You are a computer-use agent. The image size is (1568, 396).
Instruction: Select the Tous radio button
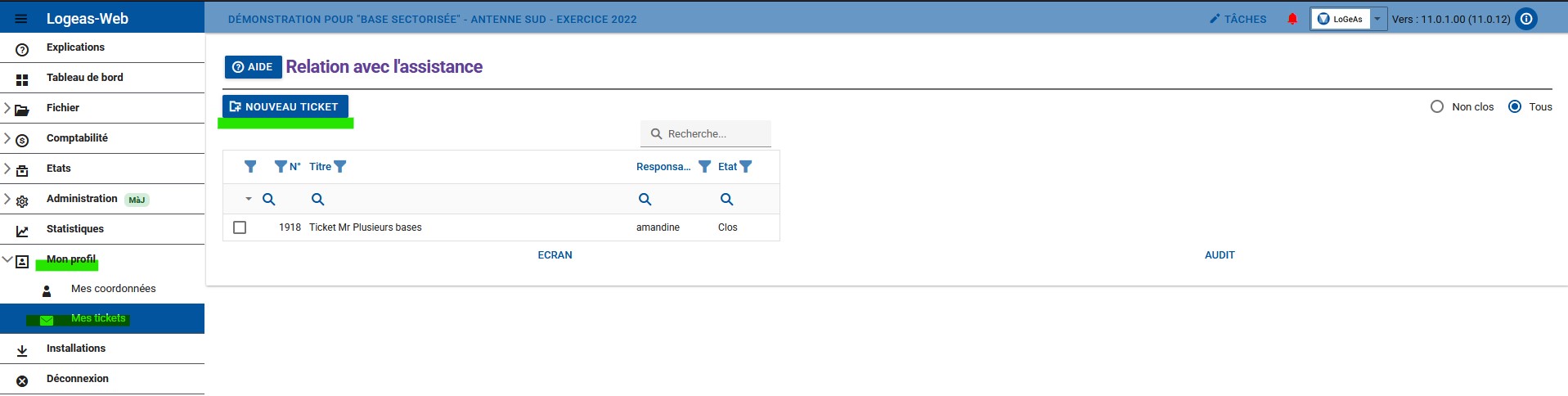pos(1515,107)
